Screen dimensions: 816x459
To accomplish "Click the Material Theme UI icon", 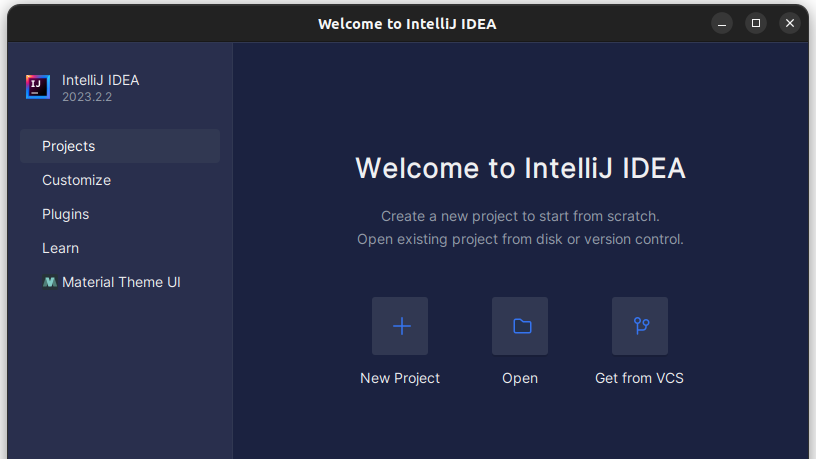I will click(x=49, y=282).
